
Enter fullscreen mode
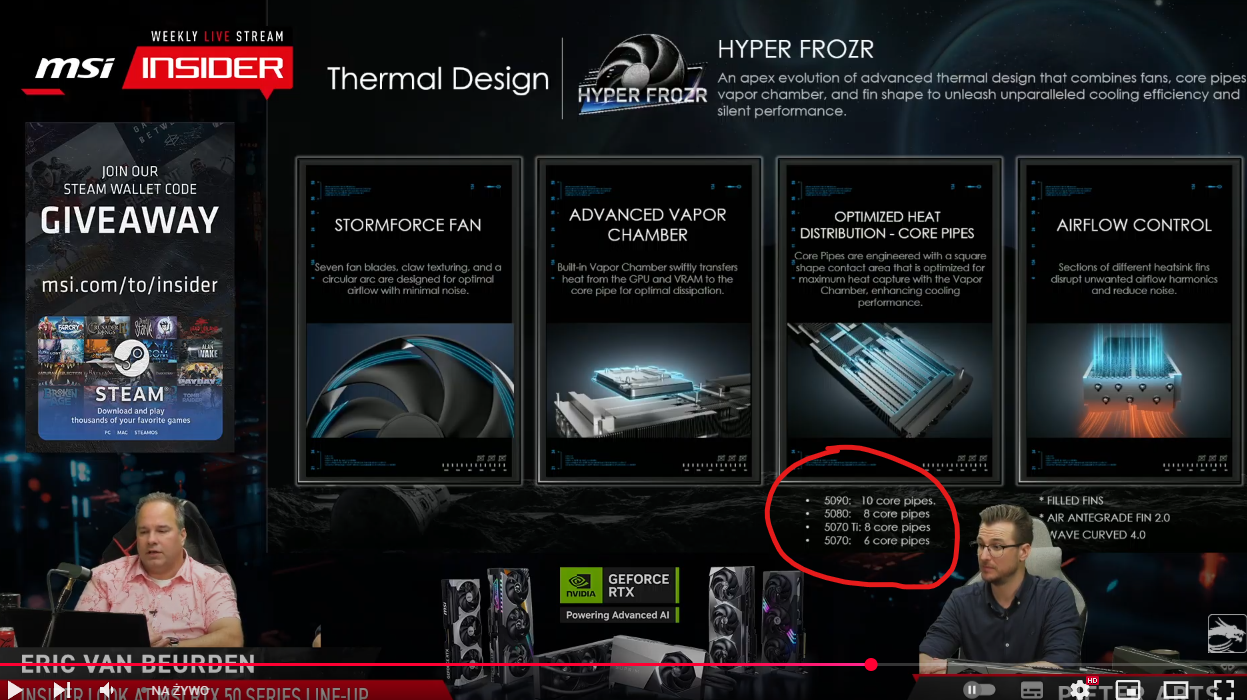[x=1223, y=689]
